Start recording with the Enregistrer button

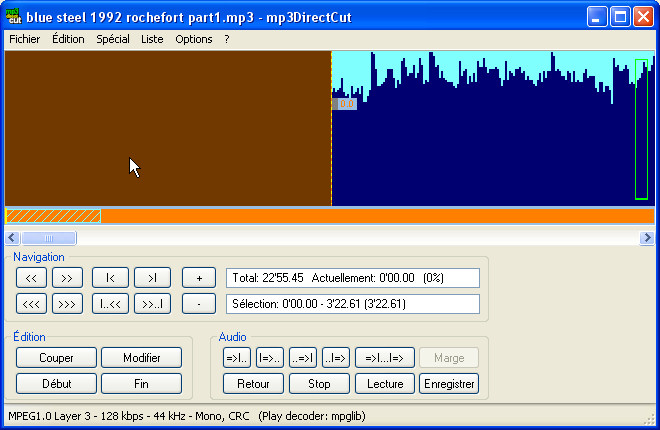coord(449,383)
